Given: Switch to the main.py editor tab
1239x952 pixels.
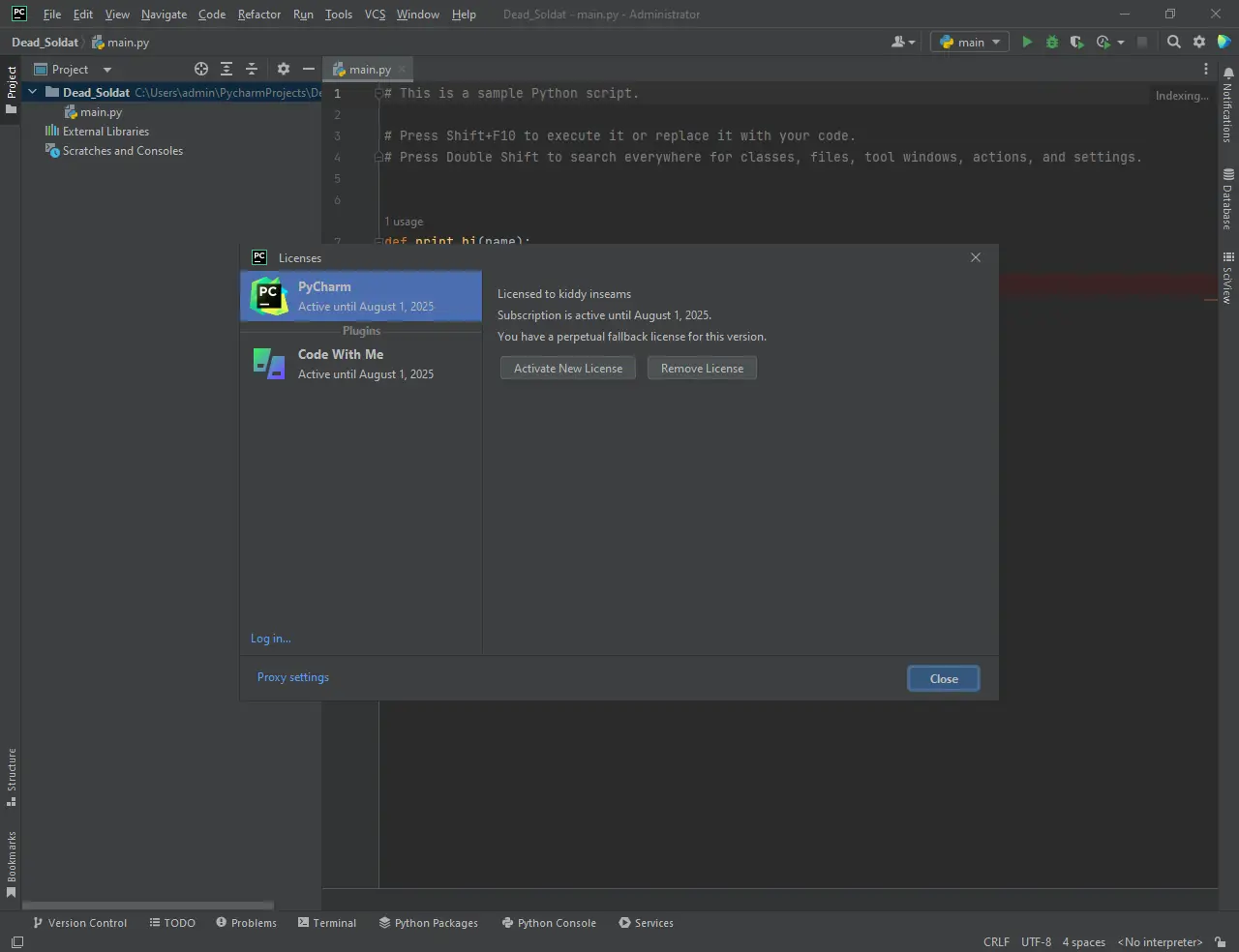Looking at the screenshot, I should click(369, 70).
